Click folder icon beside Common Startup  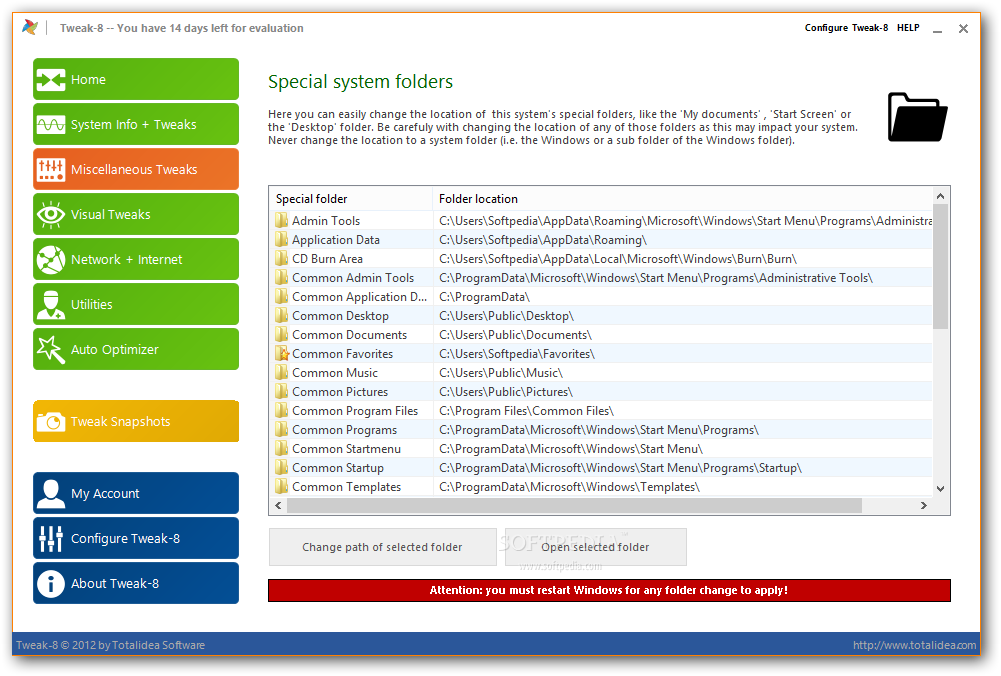click(x=282, y=468)
